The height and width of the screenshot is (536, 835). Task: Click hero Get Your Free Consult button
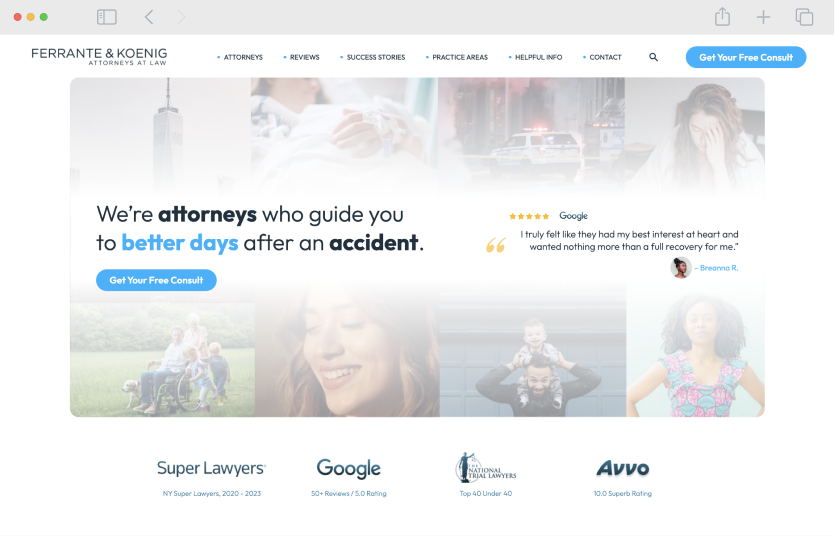click(156, 280)
